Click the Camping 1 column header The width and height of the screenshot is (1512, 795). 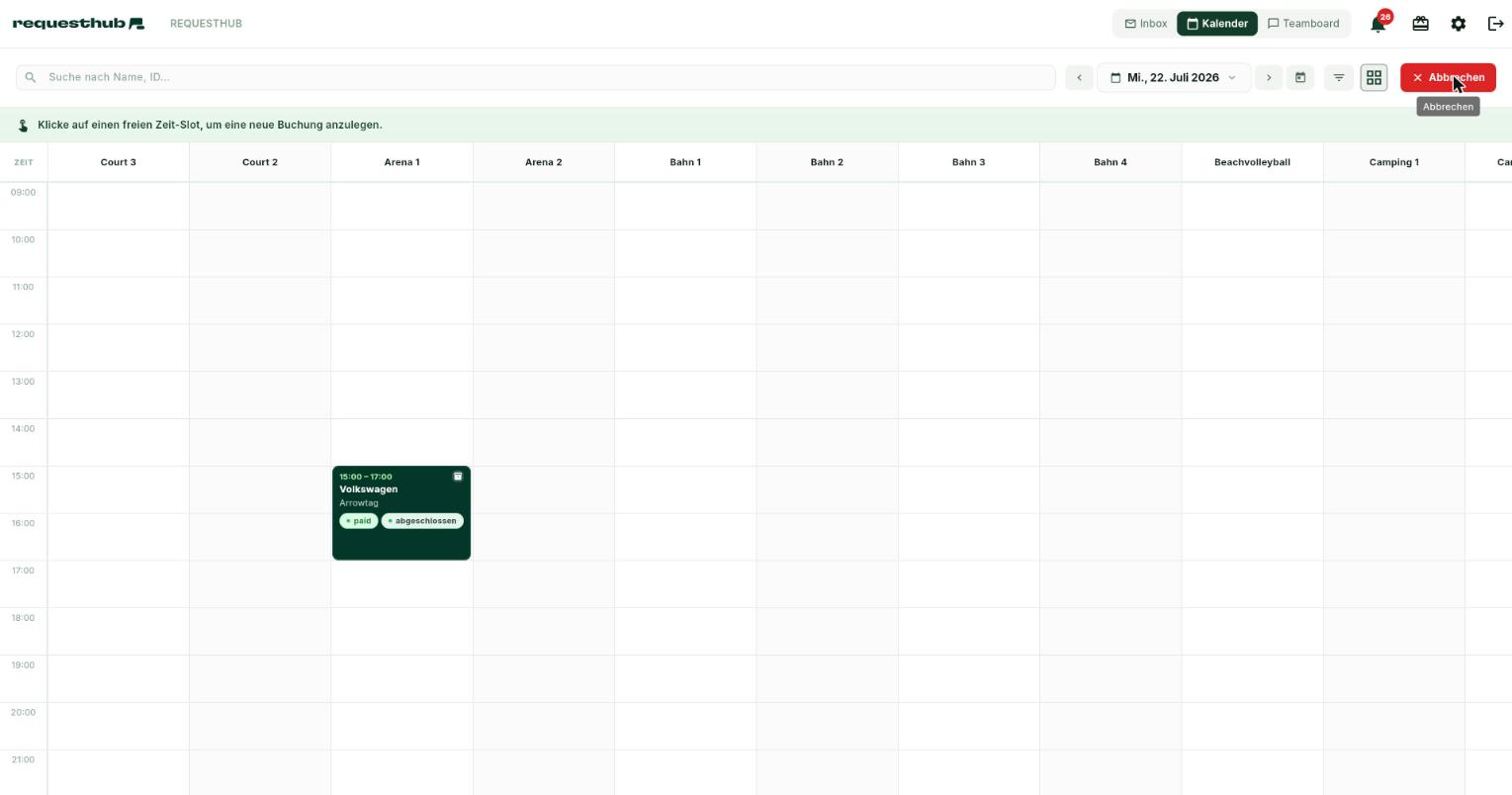click(1394, 162)
